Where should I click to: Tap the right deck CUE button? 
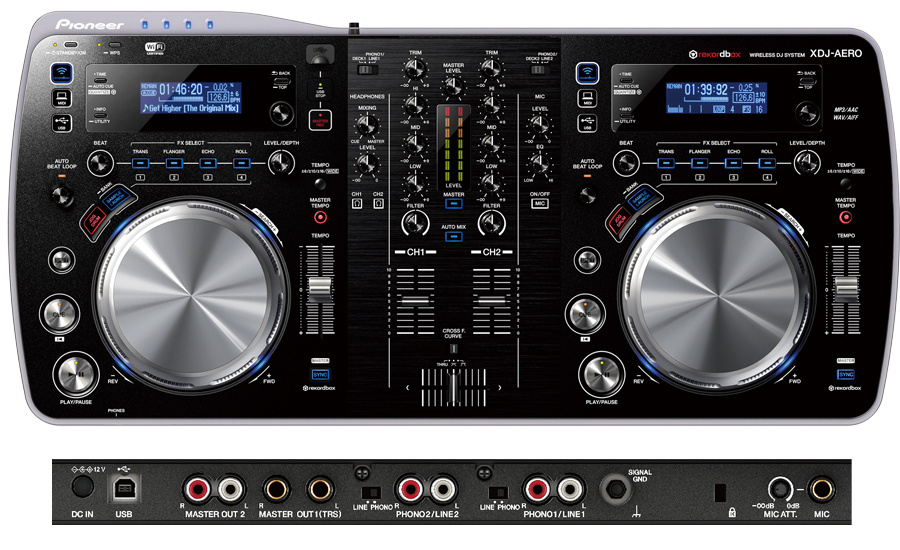click(x=585, y=314)
